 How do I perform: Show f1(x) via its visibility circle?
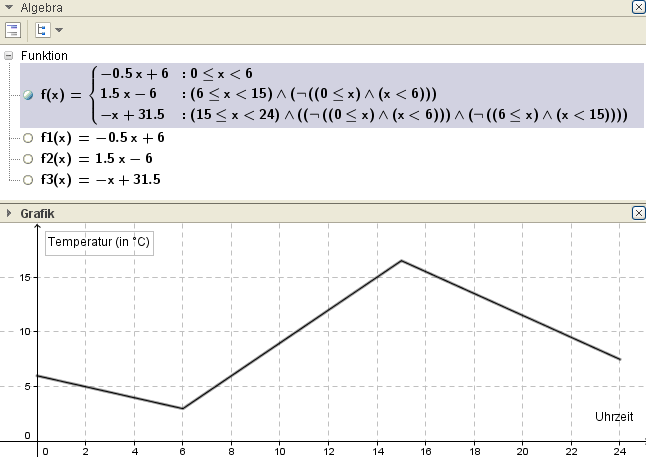pos(28,138)
